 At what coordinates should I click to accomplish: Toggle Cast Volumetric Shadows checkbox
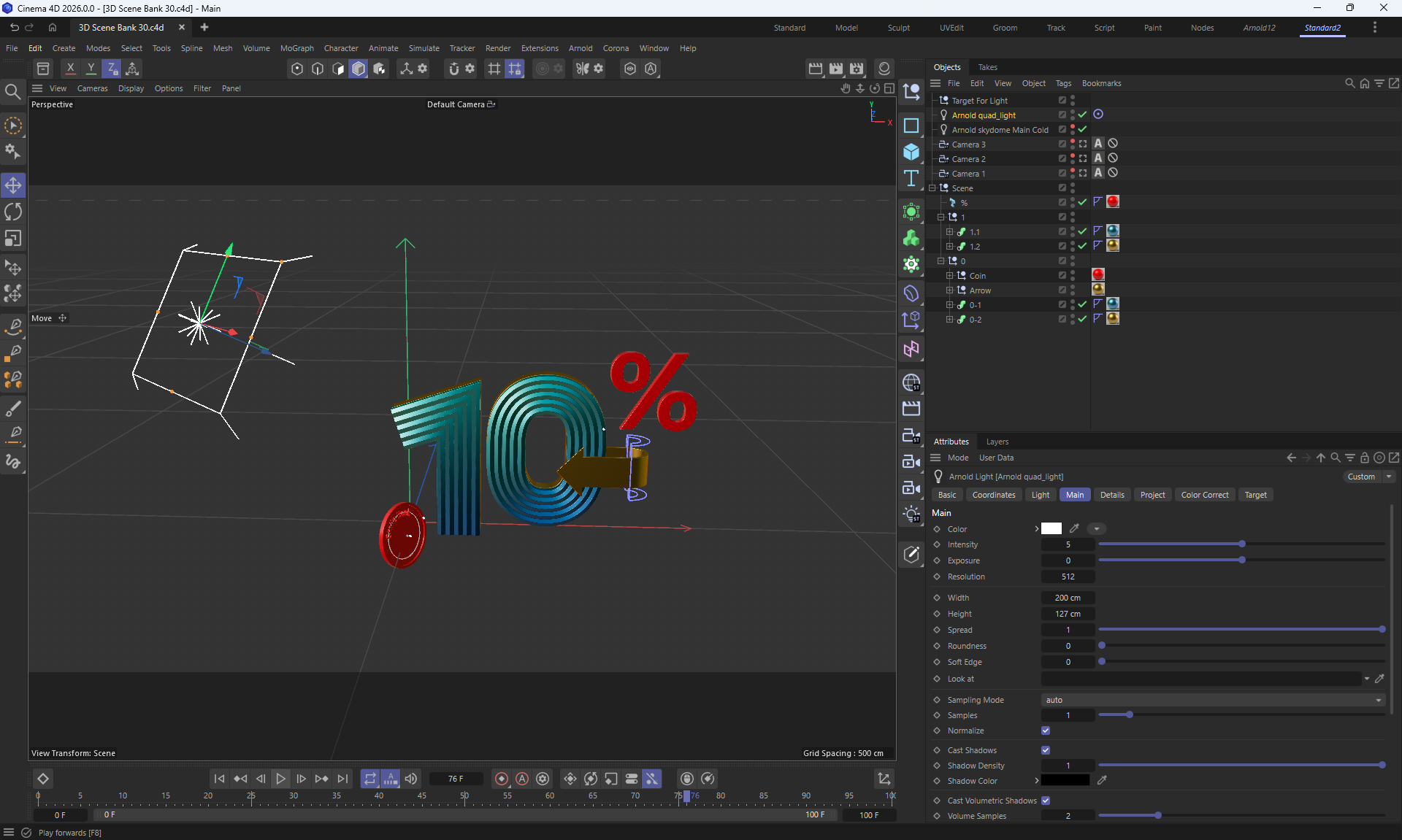[x=1046, y=801]
